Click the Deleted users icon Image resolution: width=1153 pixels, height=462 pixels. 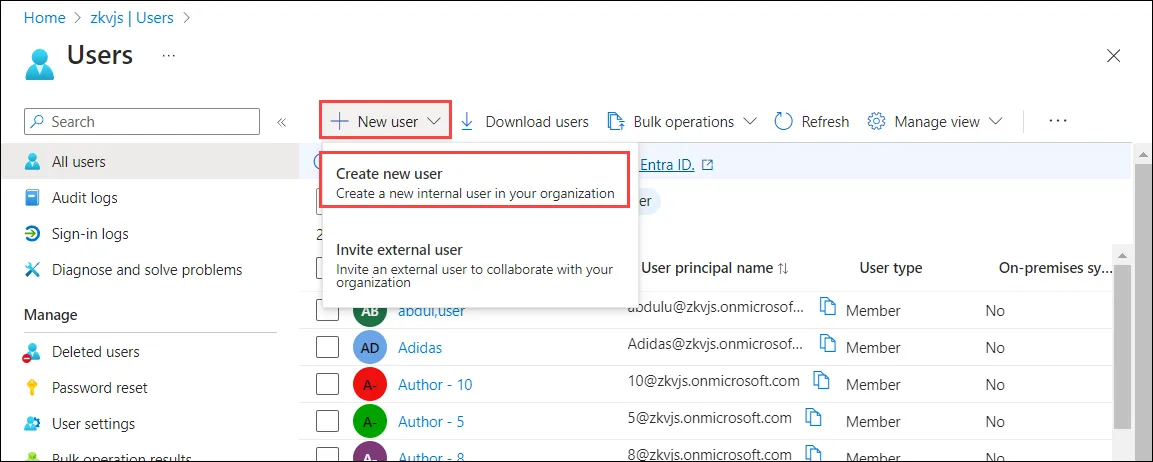click(32, 352)
